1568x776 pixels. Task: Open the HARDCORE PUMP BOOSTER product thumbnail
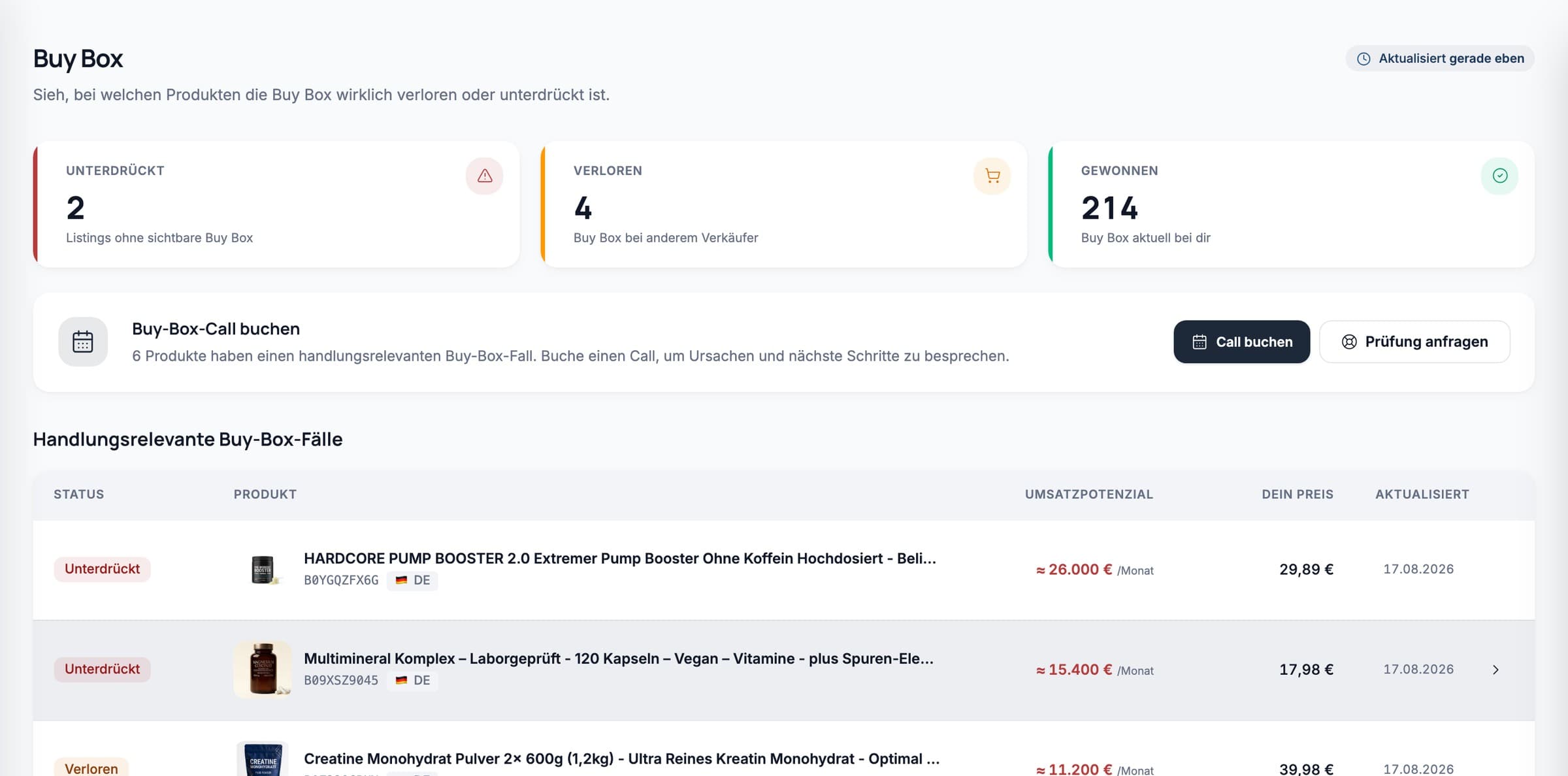[x=263, y=570]
